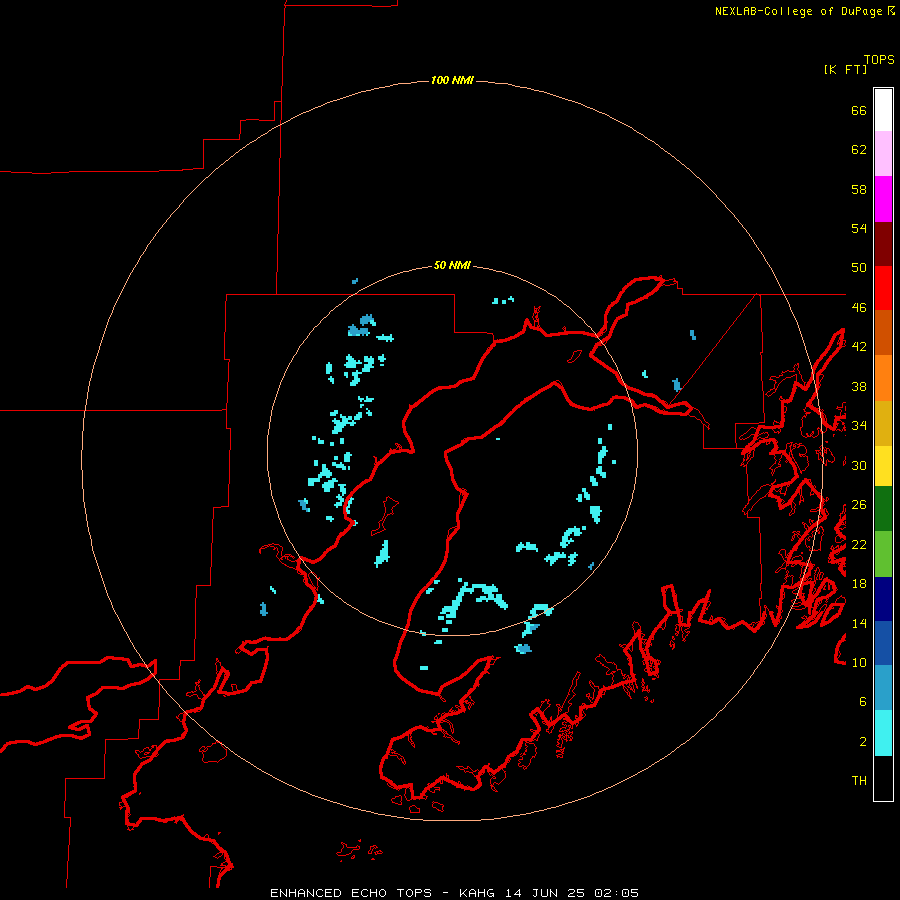Click the legend value 14
The width and height of the screenshot is (900, 900).
click(x=859, y=623)
